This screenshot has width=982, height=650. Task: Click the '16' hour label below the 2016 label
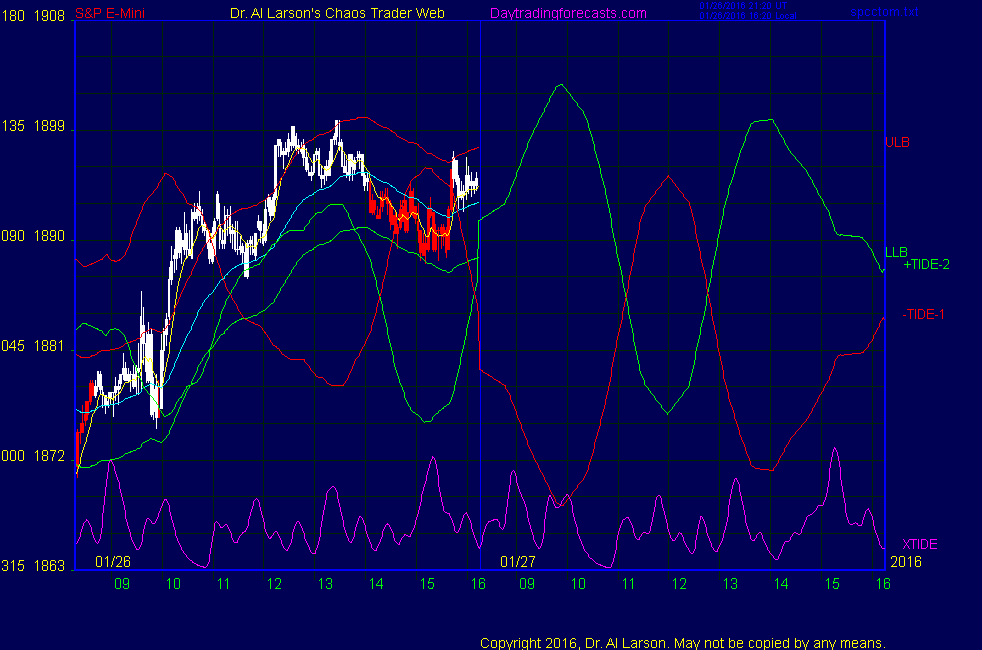click(883, 584)
